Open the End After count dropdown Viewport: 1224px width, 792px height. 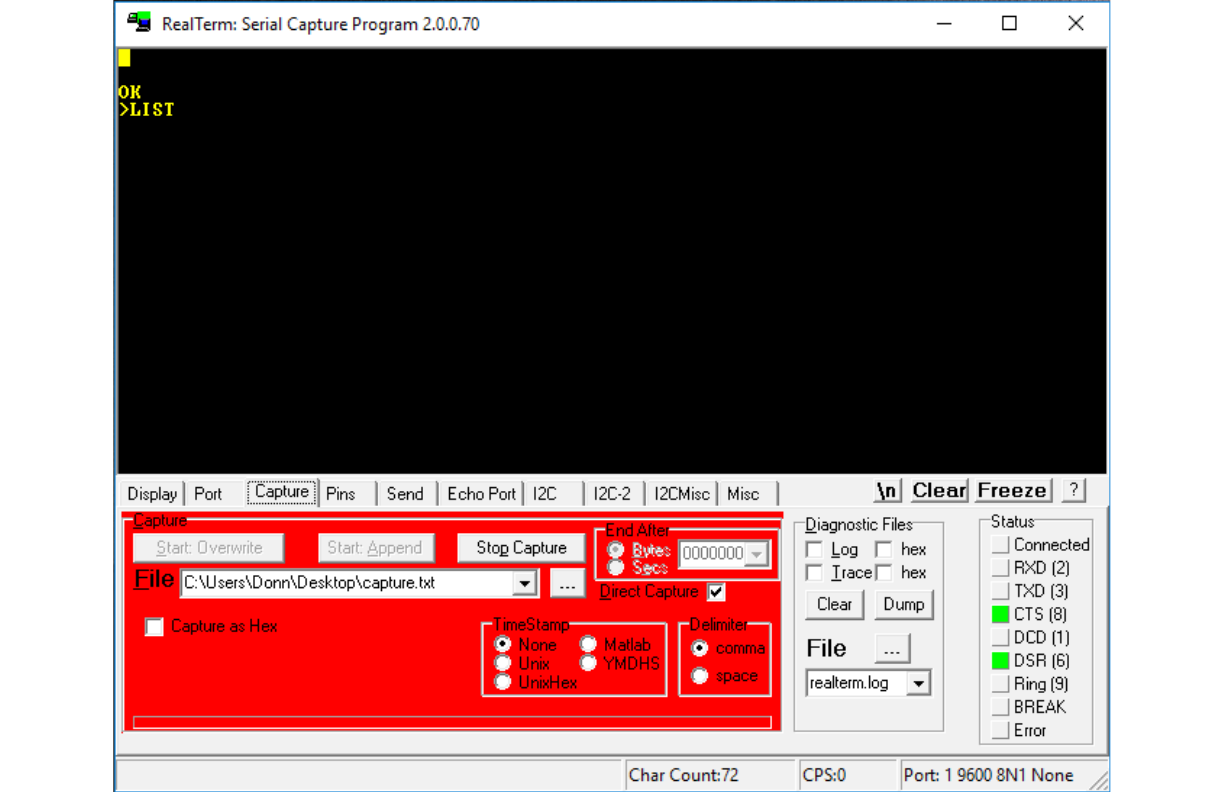point(756,554)
